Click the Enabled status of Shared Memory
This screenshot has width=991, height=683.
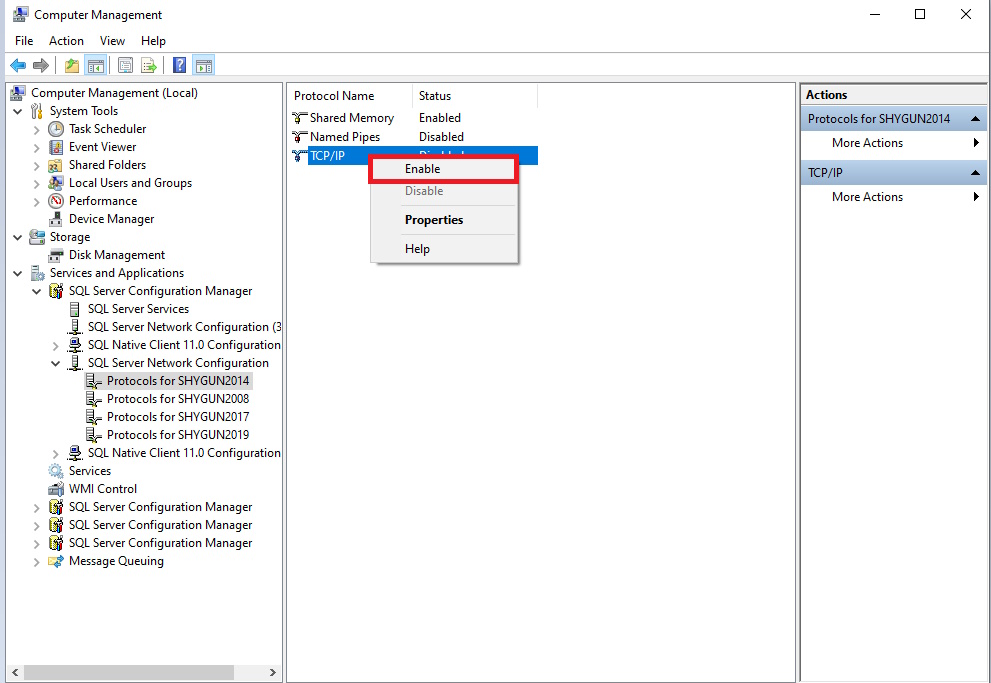[440, 118]
